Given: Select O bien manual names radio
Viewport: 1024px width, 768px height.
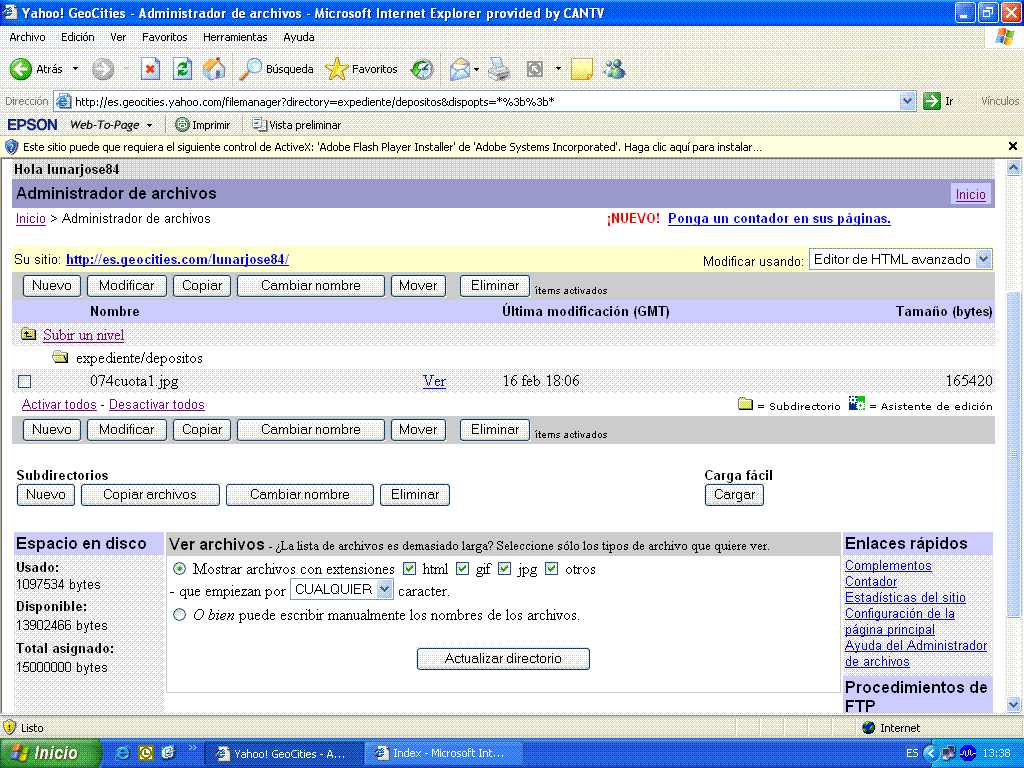Looking at the screenshot, I should 179,615.
